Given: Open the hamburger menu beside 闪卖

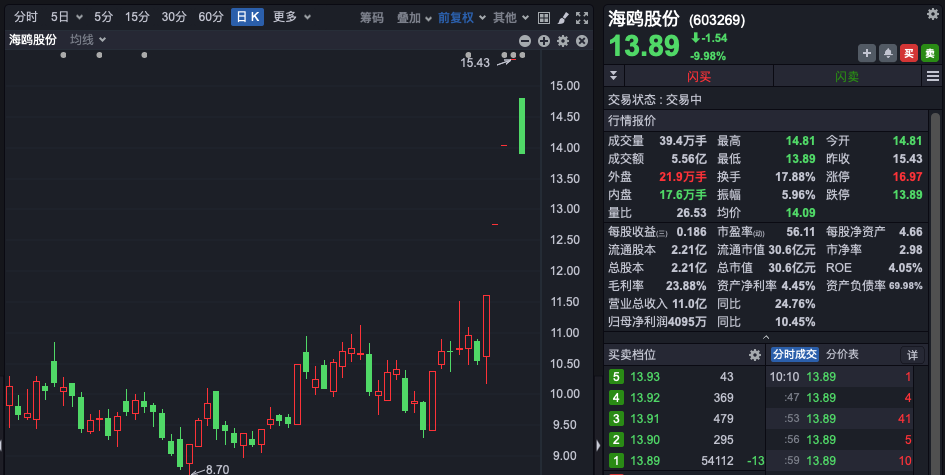Looking at the screenshot, I should (x=933, y=76).
